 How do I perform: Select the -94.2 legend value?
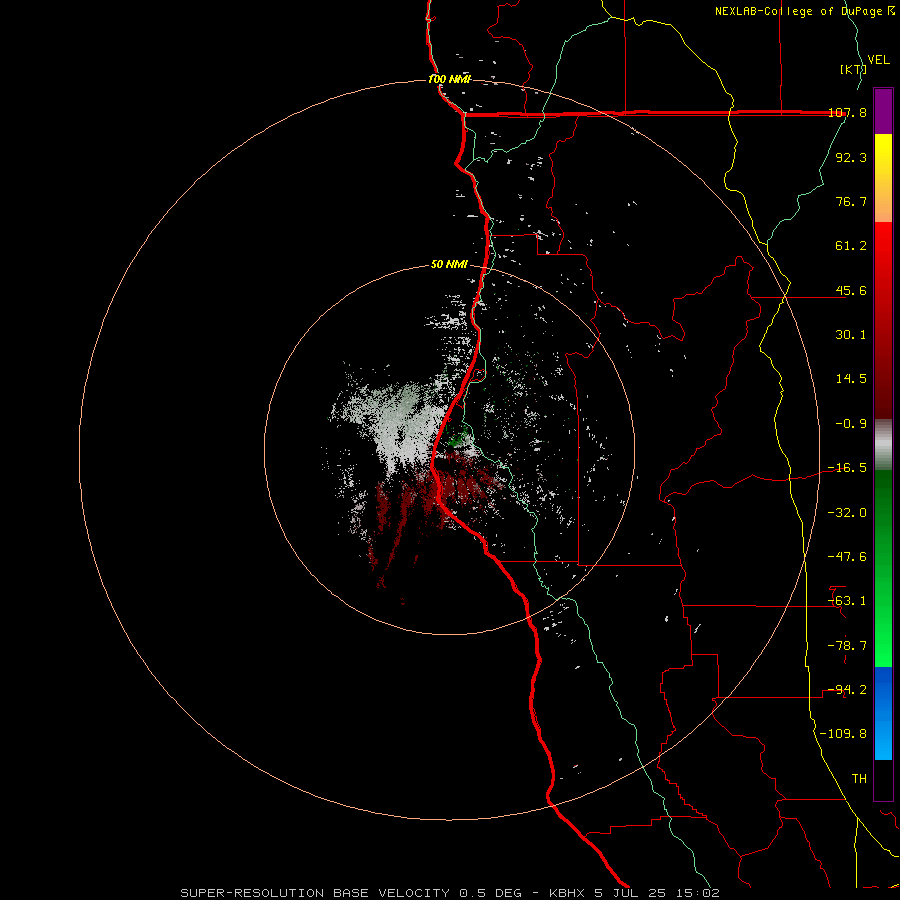click(847, 690)
